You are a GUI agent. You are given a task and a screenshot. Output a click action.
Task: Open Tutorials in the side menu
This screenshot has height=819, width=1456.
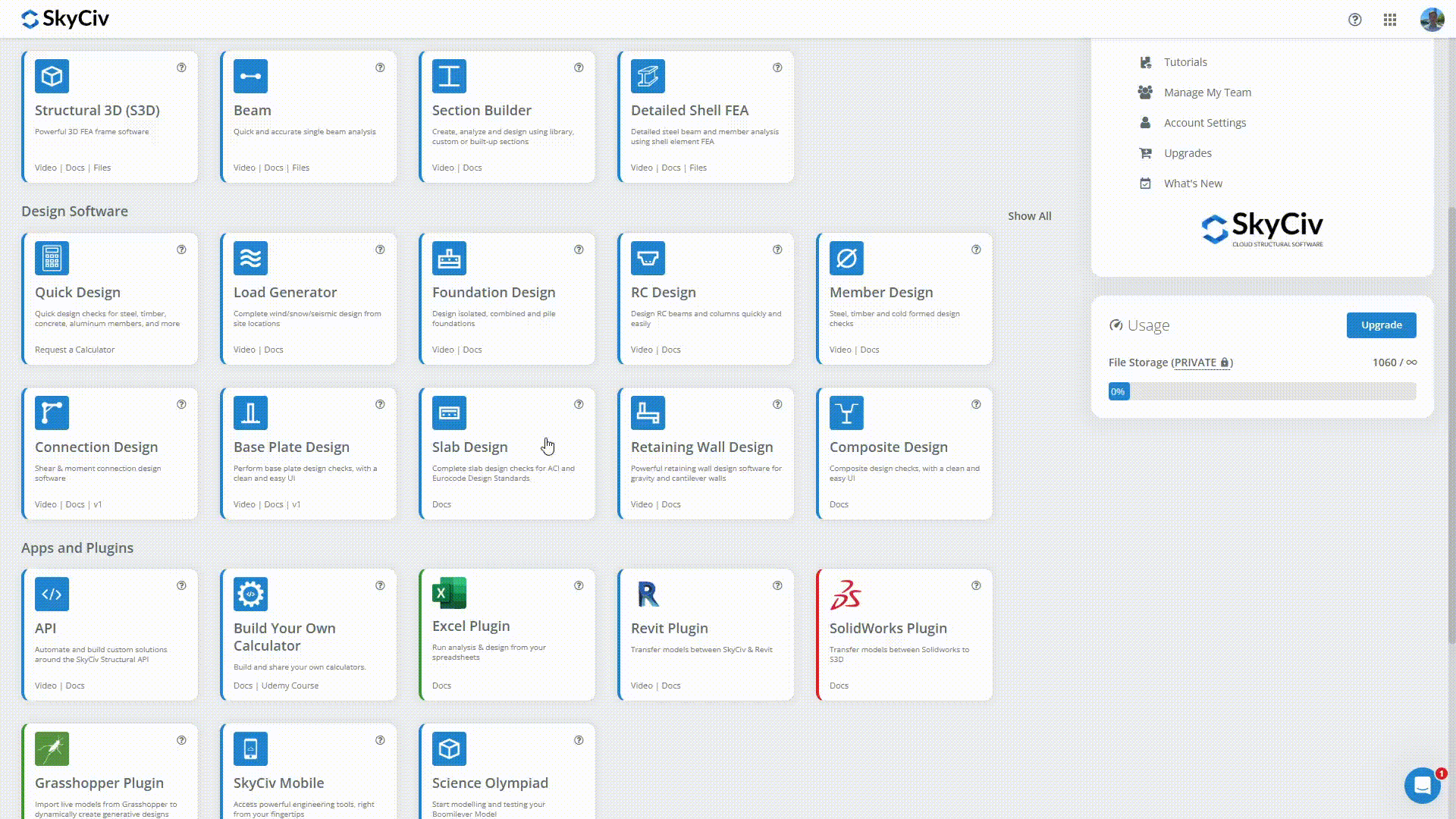1185,62
